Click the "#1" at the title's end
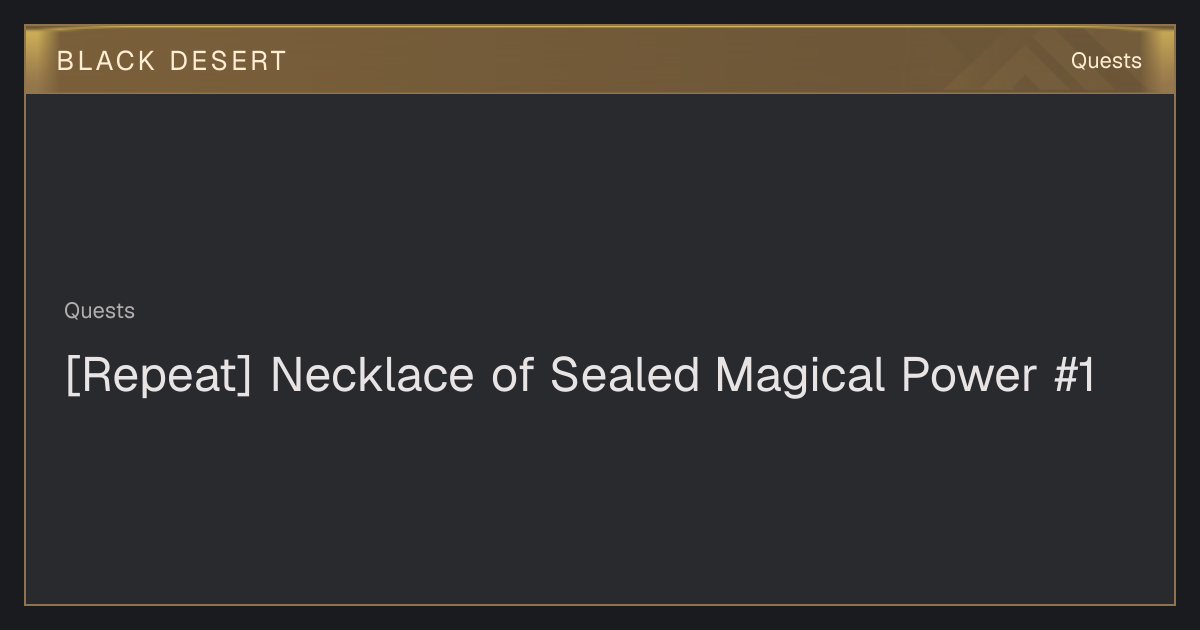 pyautogui.click(x=1075, y=375)
